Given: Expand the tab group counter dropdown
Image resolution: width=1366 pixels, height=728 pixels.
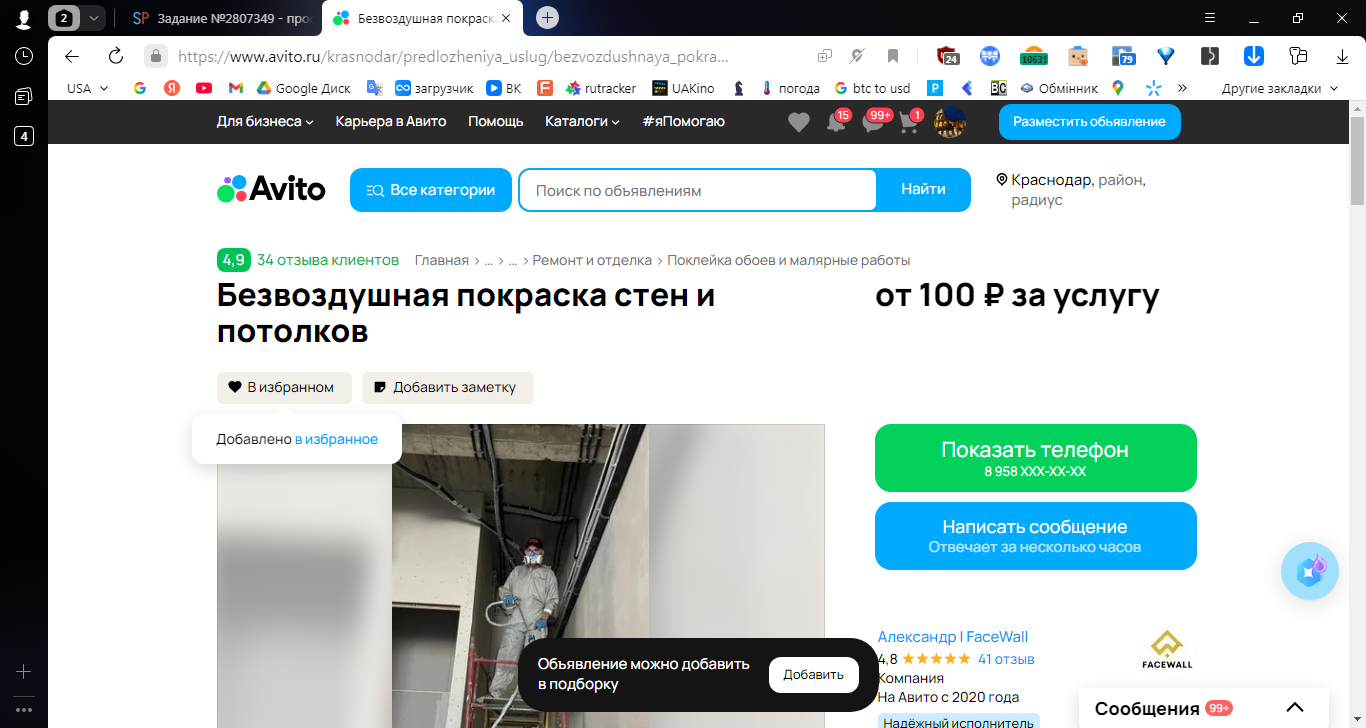Looking at the screenshot, I should 94,18.
